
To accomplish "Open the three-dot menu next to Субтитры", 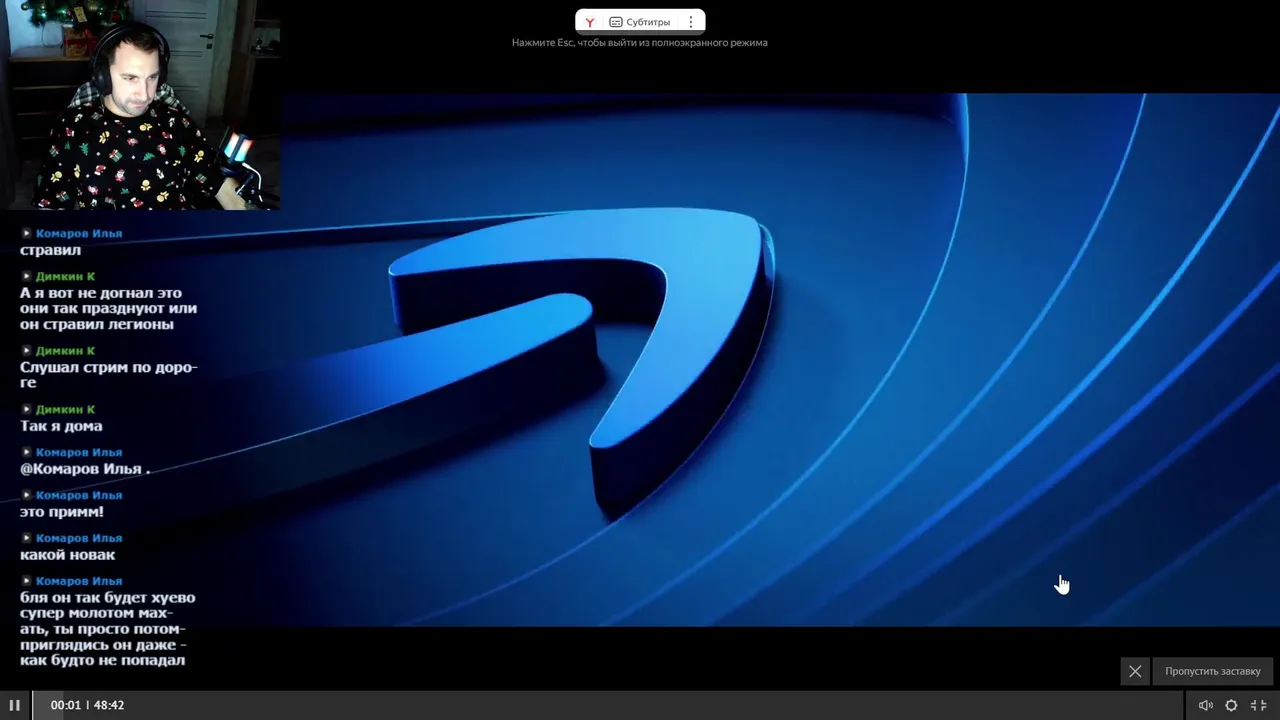I will [690, 22].
